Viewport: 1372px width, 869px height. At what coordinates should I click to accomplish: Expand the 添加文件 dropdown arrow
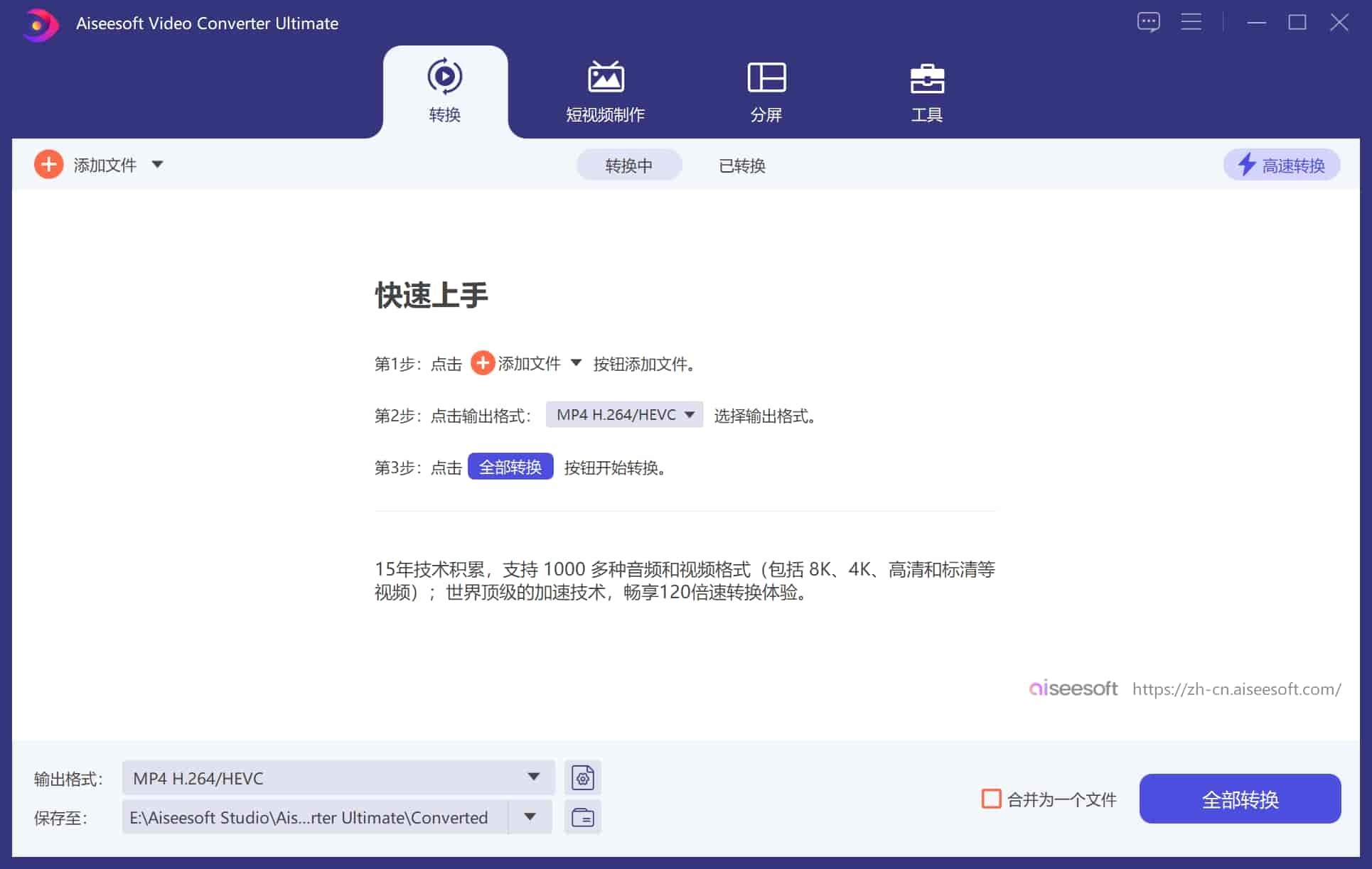pos(157,164)
